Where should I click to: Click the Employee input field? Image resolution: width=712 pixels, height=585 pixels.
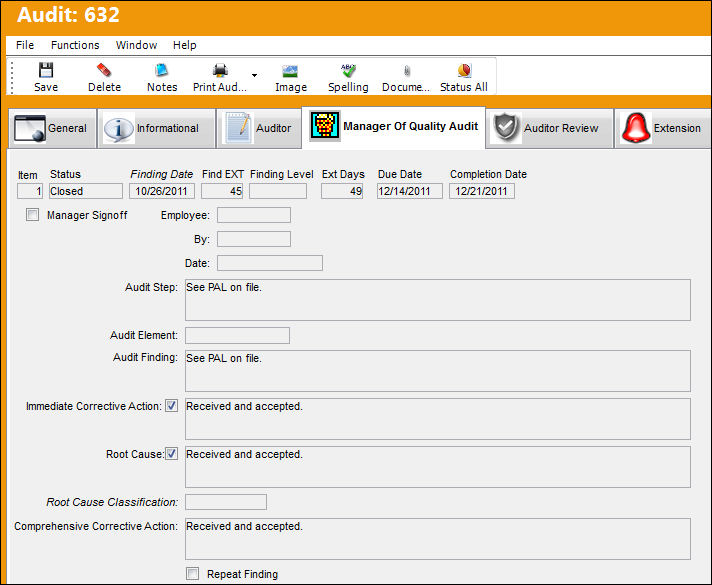(x=254, y=215)
